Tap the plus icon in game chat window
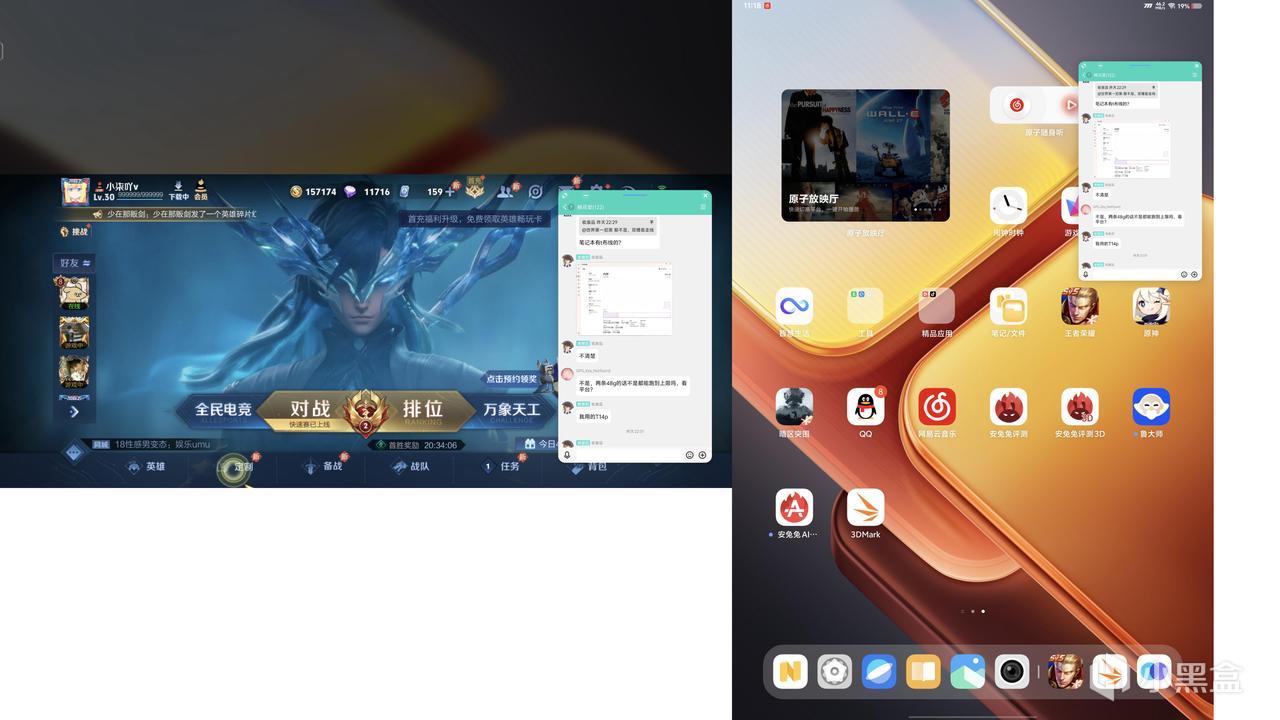Image resolution: width=1280 pixels, height=720 pixels. (x=702, y=455)
